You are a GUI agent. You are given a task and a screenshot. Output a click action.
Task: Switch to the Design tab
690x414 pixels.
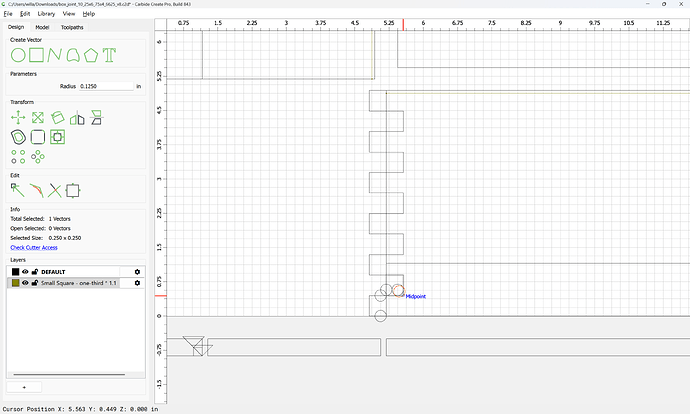point(16,27)
